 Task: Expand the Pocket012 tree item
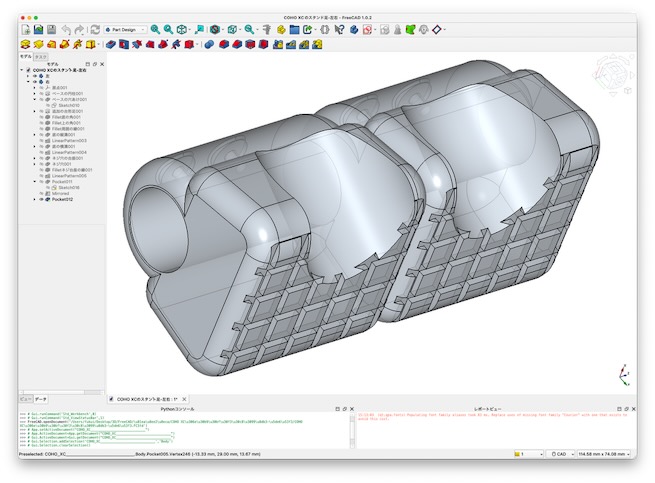pos(34,199)
